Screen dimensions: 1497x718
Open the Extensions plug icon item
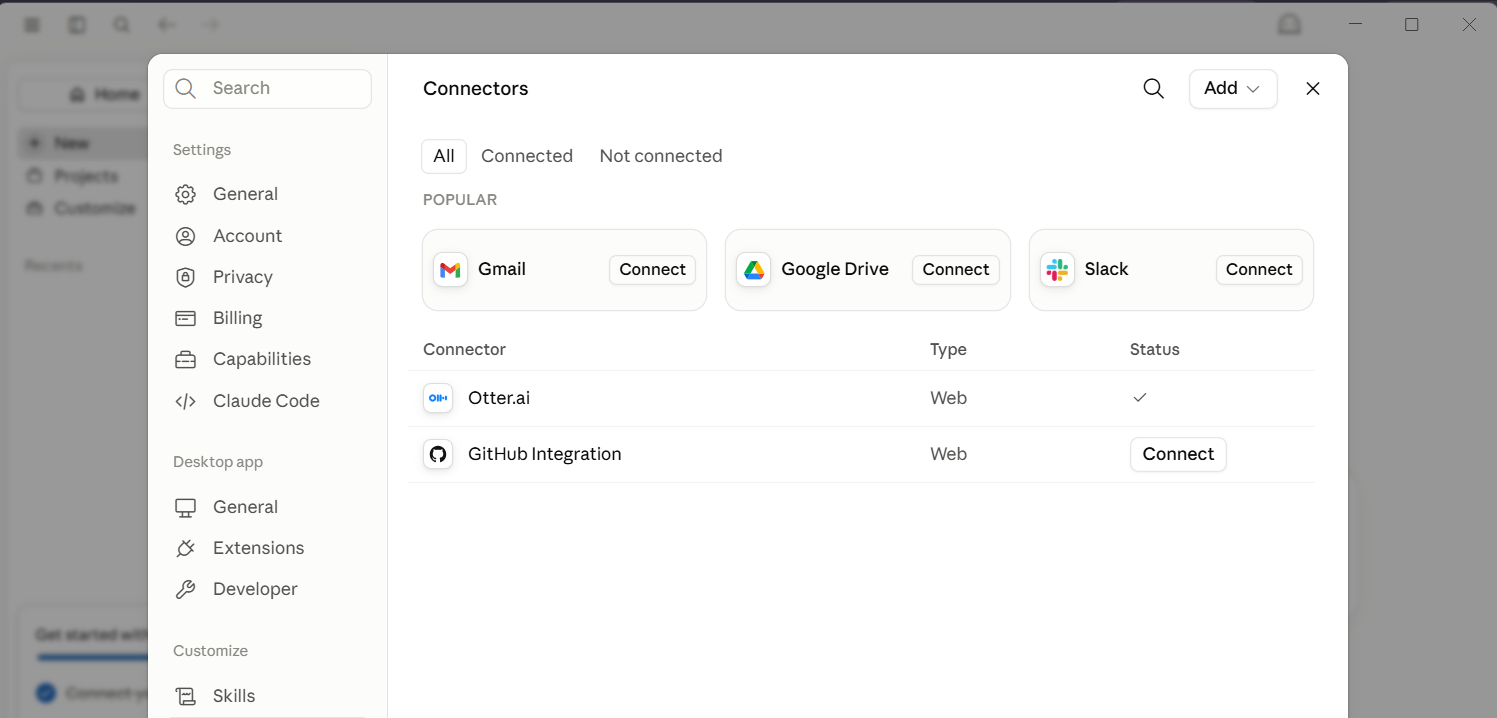[x=238, y=548]
